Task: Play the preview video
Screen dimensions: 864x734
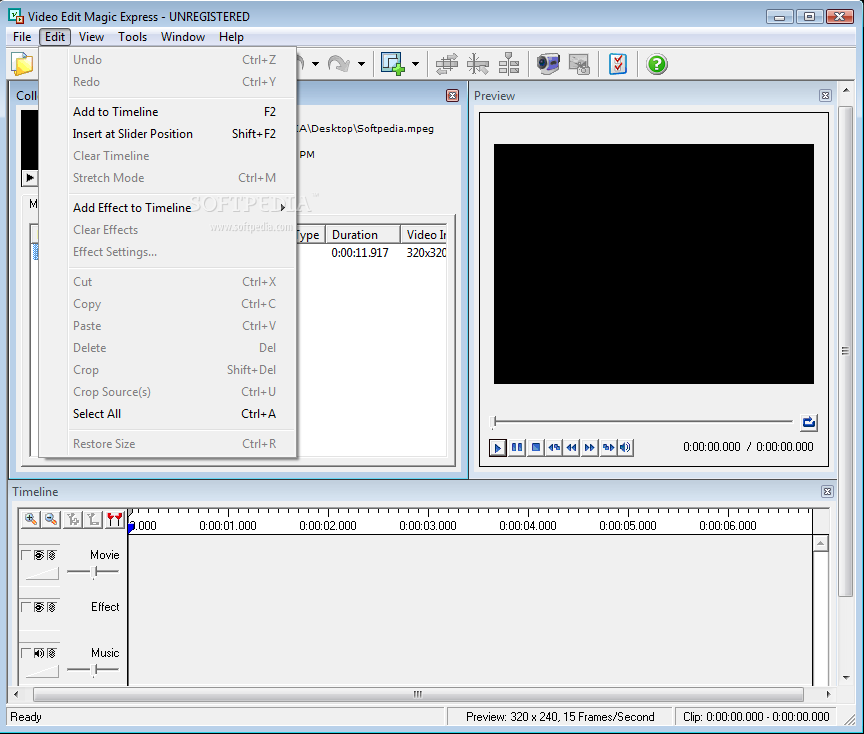Action: [x=498, y=447]
